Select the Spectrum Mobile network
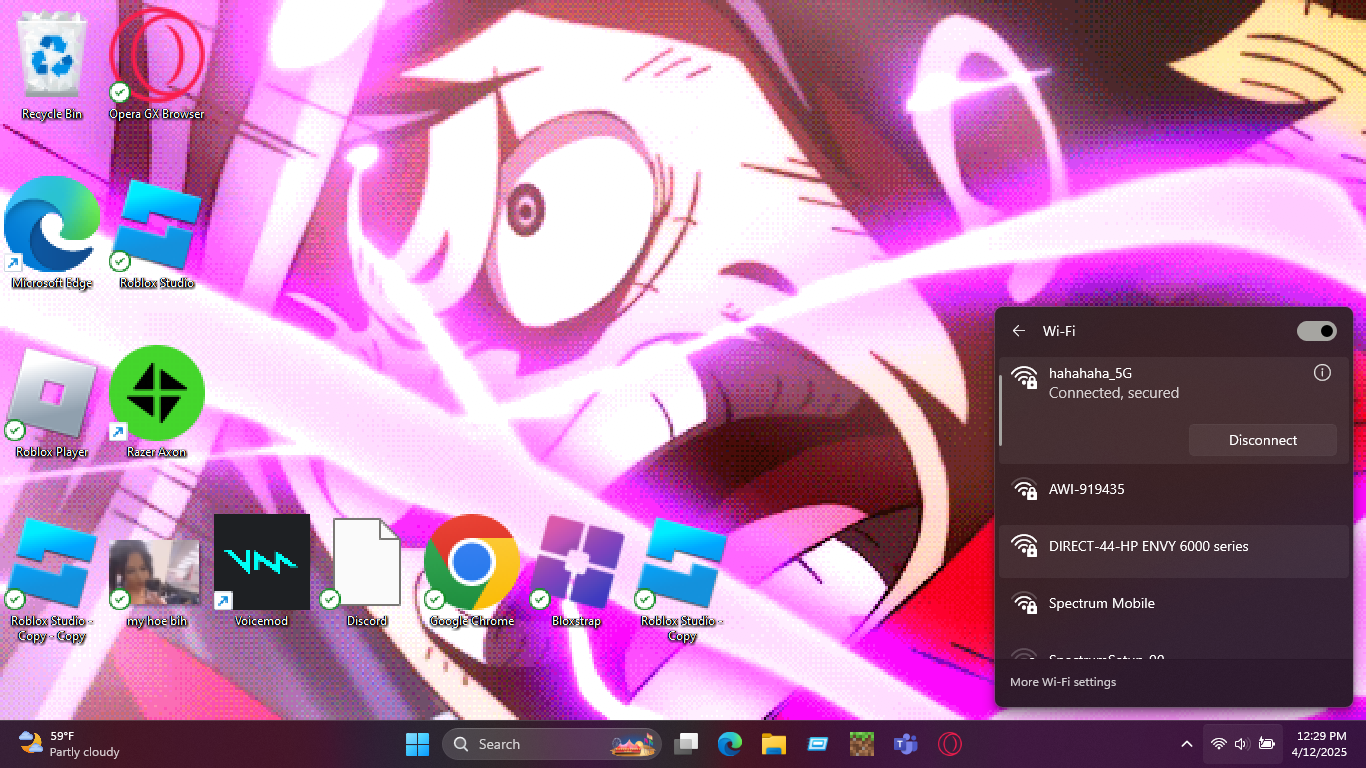The image size is (1366, 768). point(1174,604)
